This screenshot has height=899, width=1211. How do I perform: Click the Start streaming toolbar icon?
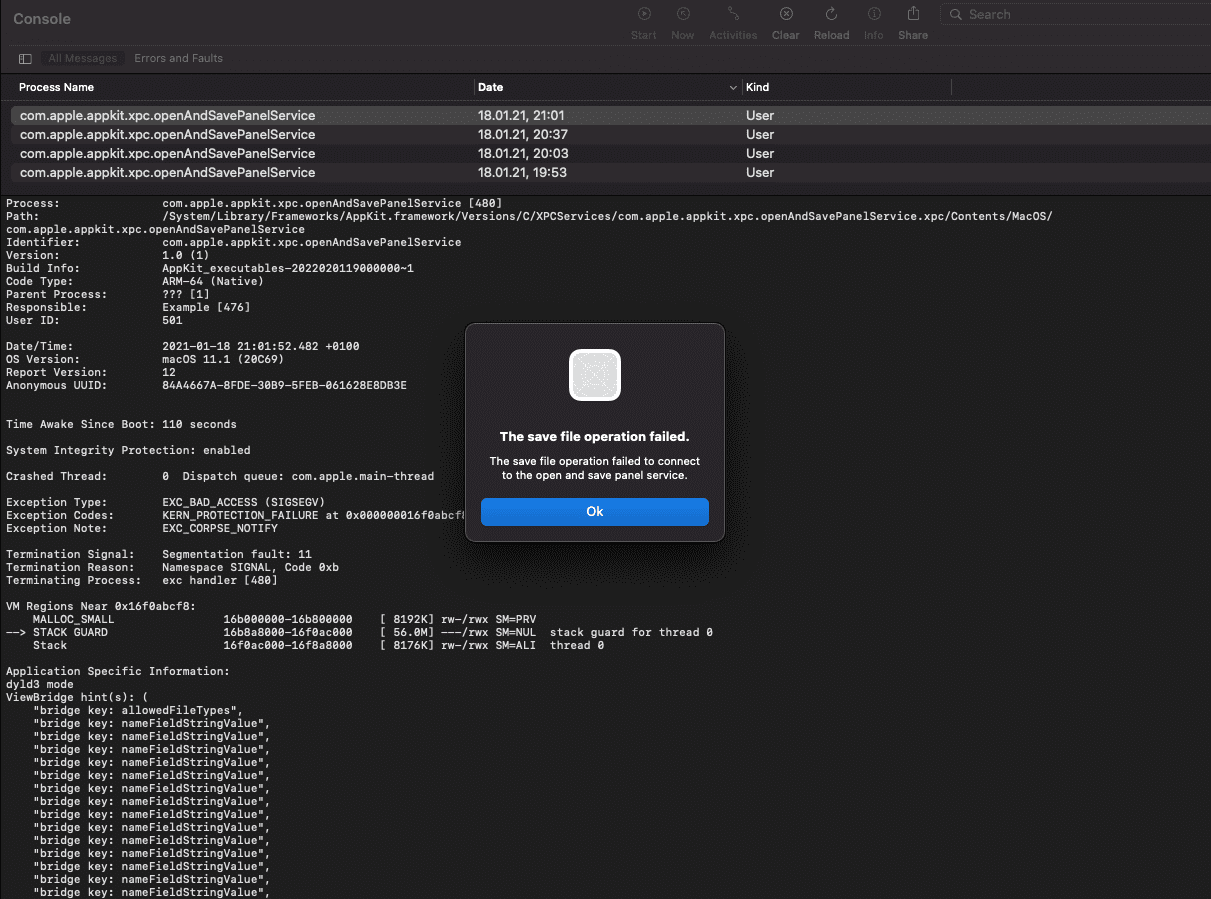[x=644, y=14]
